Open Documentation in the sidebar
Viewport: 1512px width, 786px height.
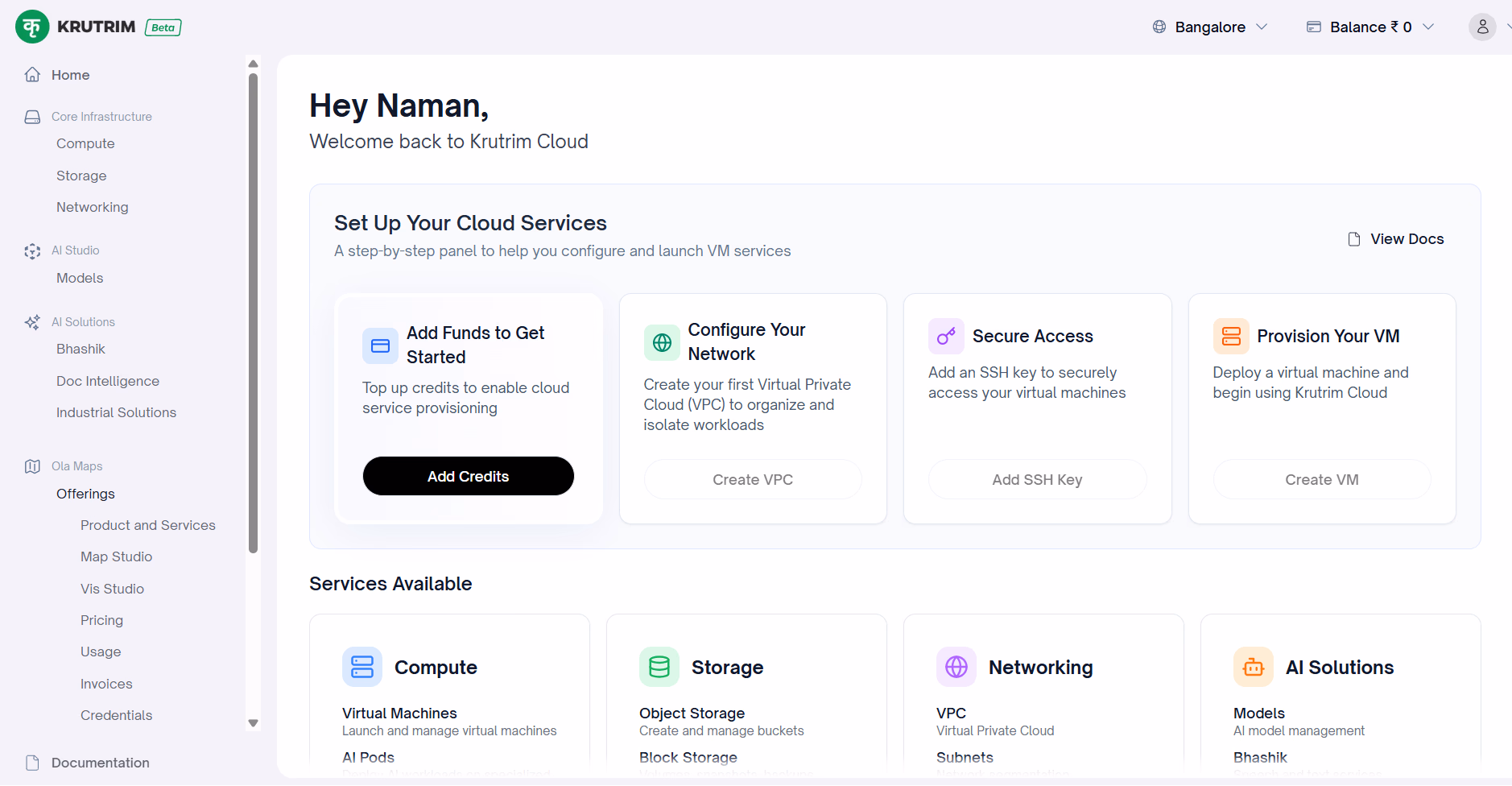tap(101, 763)
